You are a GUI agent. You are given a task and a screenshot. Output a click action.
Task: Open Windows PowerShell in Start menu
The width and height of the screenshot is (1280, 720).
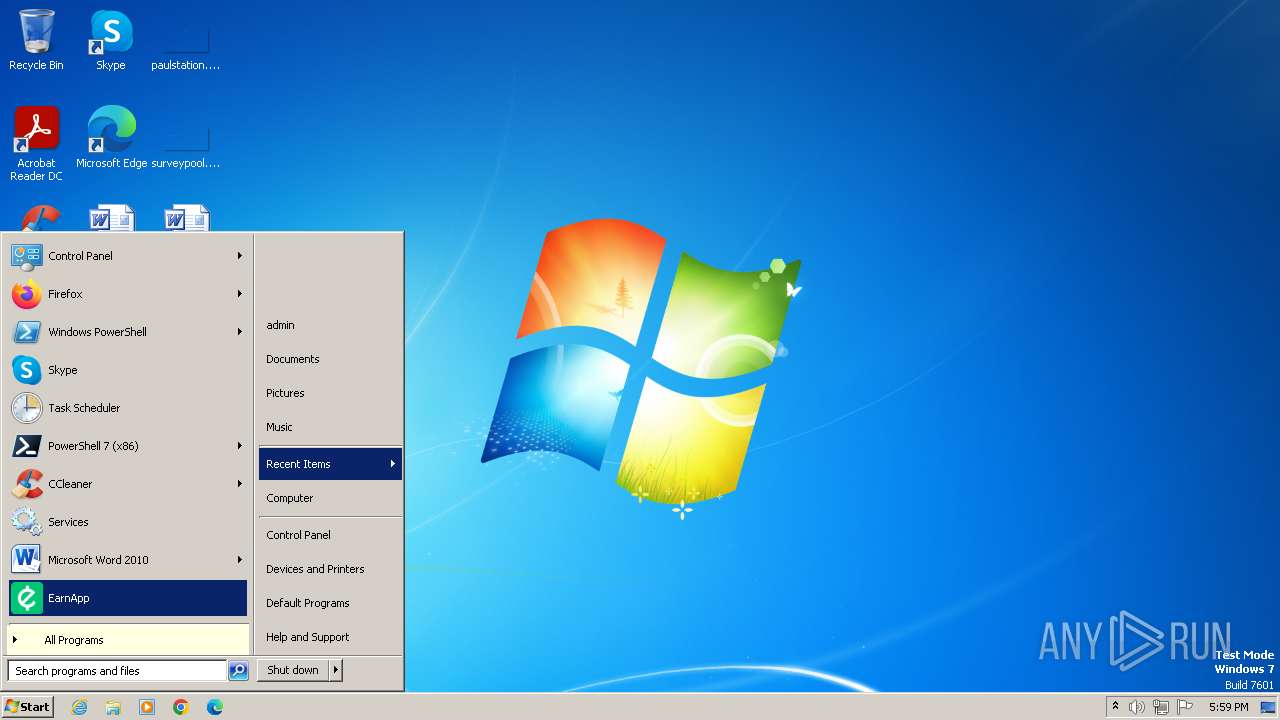[127, 332]
